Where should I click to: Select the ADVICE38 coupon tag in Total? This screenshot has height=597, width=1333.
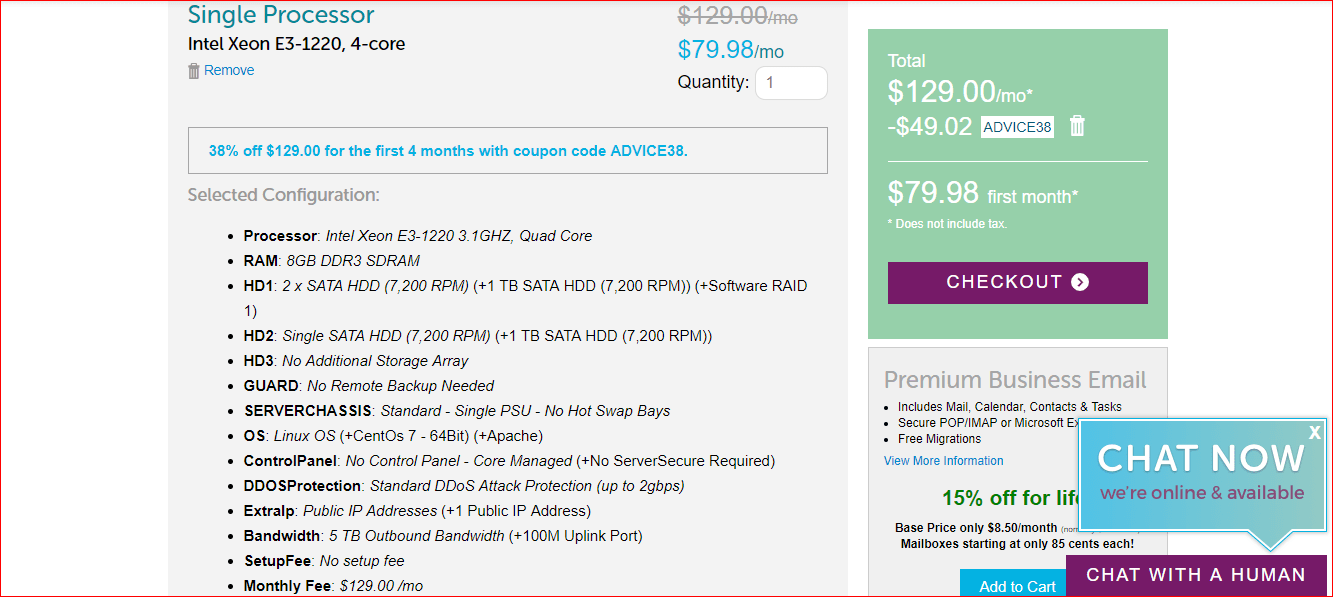pyautogui.click(x=1017, y=127)
